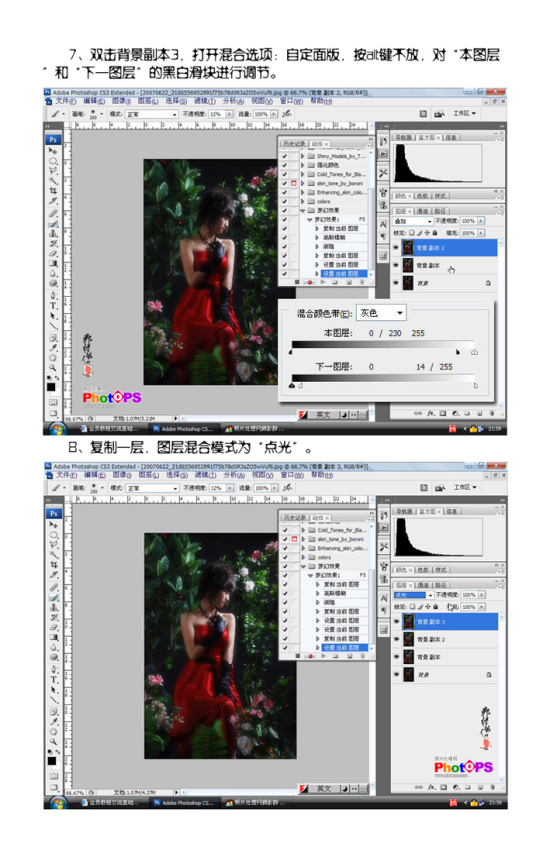The image size is (550, 857).
Task: Open 混合颜色带 灰色 dropdown
Action: (381, 313)
